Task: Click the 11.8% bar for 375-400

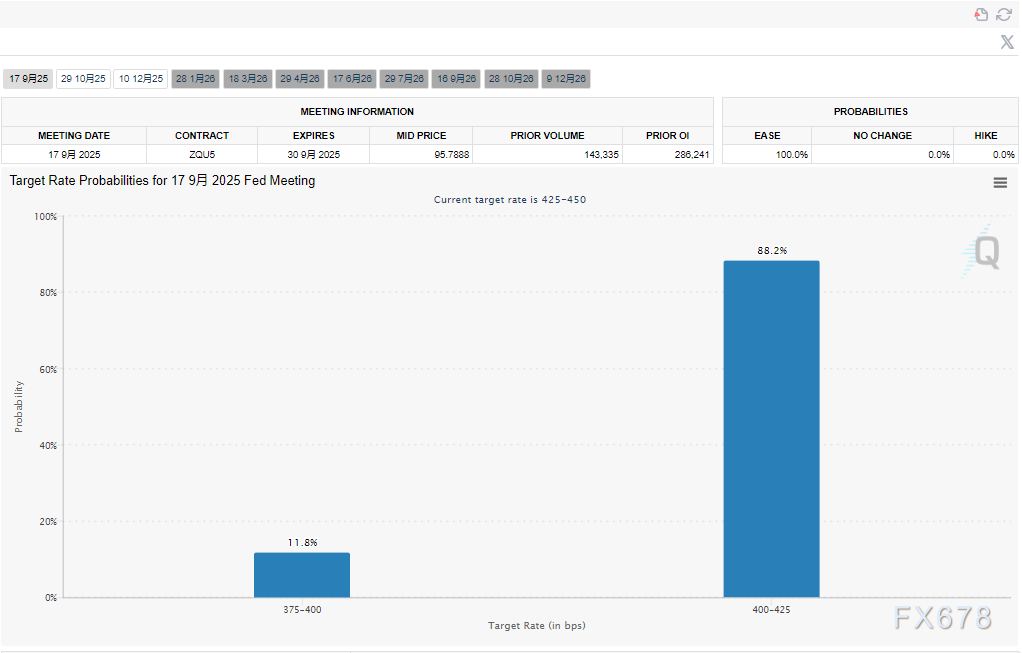Action: [x=302, y=575]
